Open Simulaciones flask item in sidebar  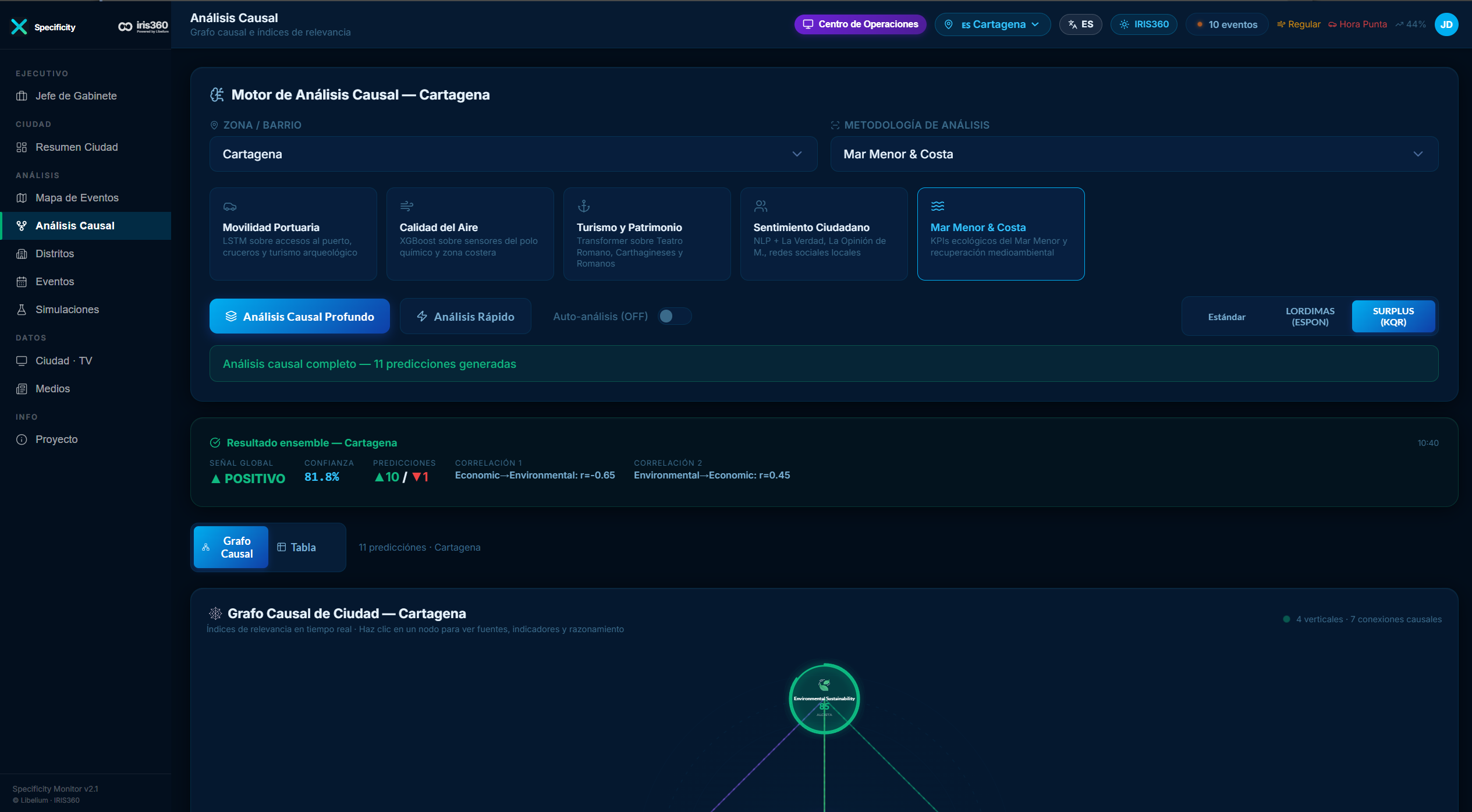[67, 310]
